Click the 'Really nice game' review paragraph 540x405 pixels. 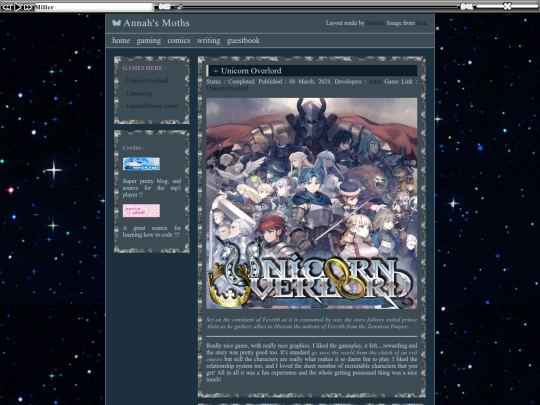(311, 362)
